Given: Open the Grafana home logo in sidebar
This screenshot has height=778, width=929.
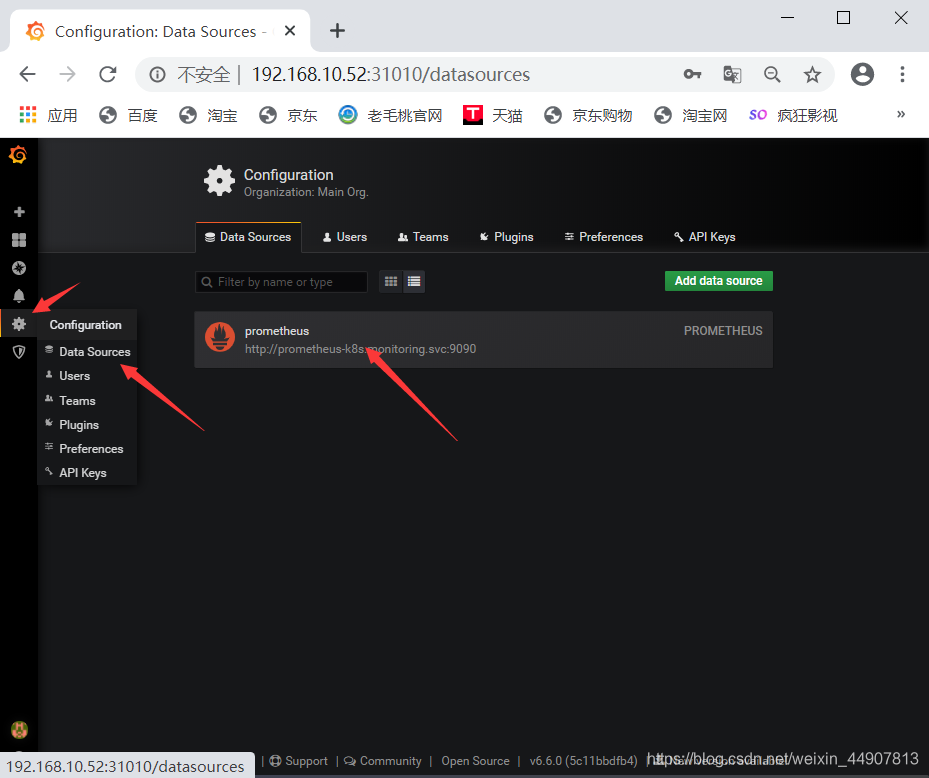Looking at the screenshot, I should (18, 155).
